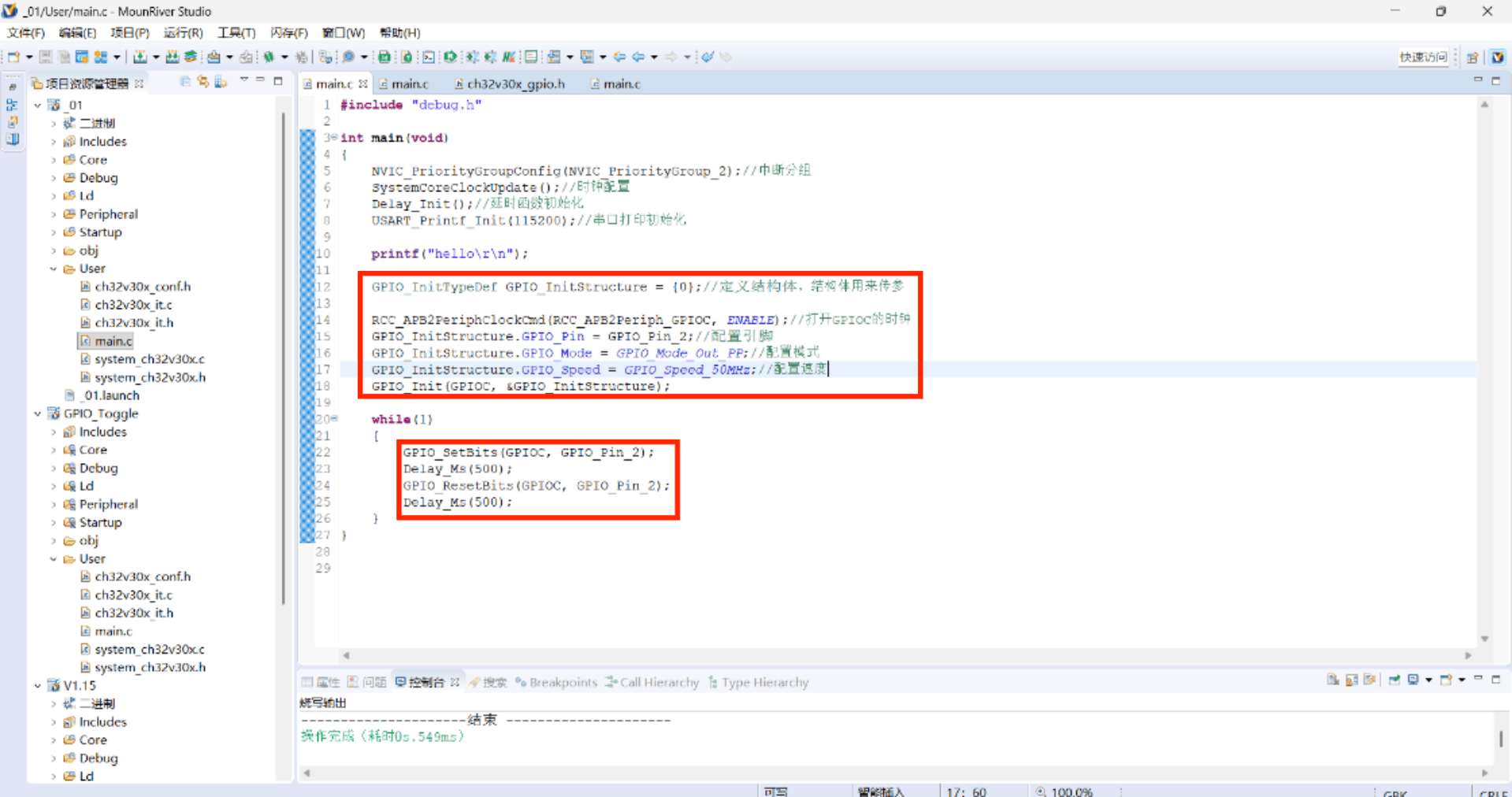Screen dimensions: 1512x797
Task: Switch to the ch32v30x_gpio.h editor tab
Action: point(515,83)
